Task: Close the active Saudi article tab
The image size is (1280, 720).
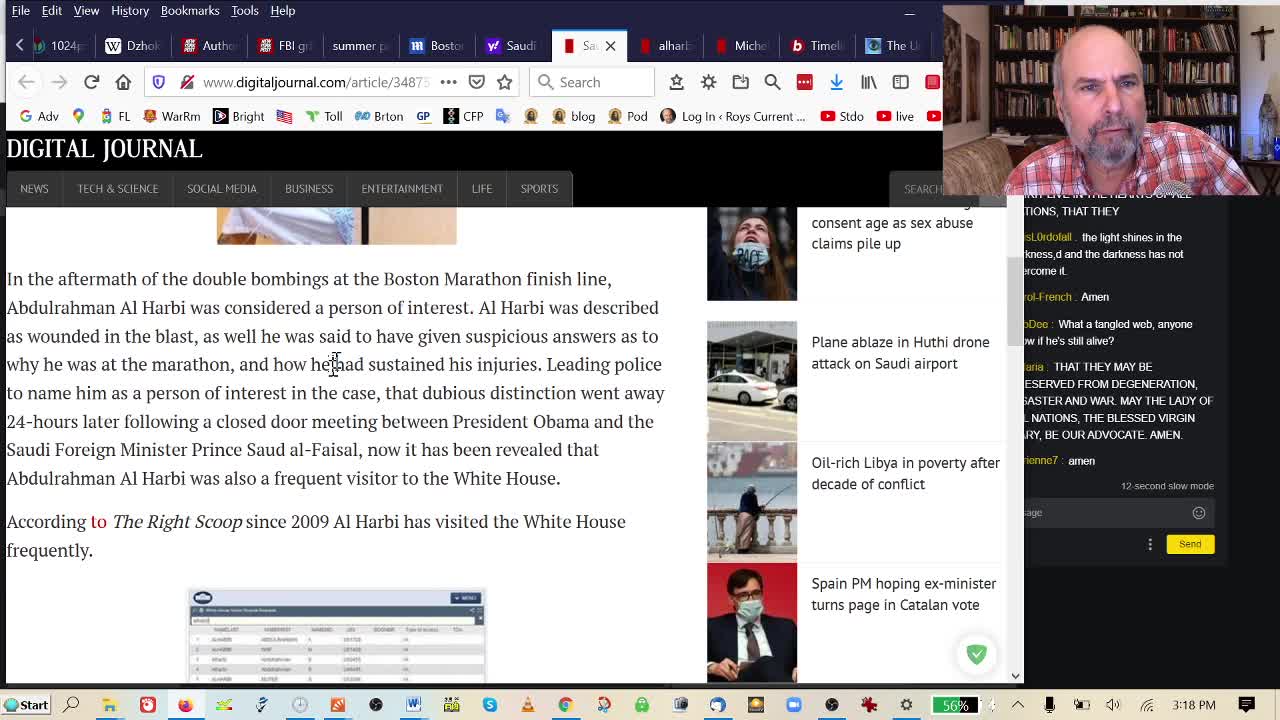Action: click(x=610, y=46)
